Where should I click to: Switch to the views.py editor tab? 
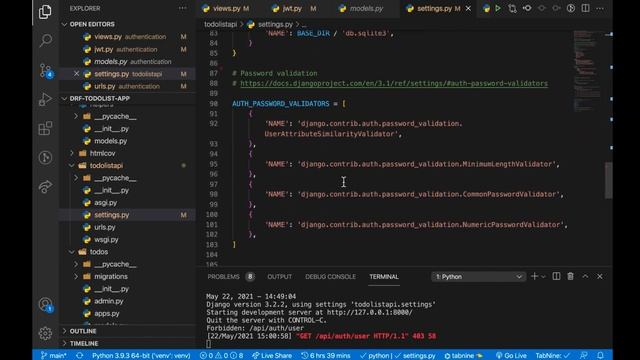pyautogui.click(x=227, y=8)
